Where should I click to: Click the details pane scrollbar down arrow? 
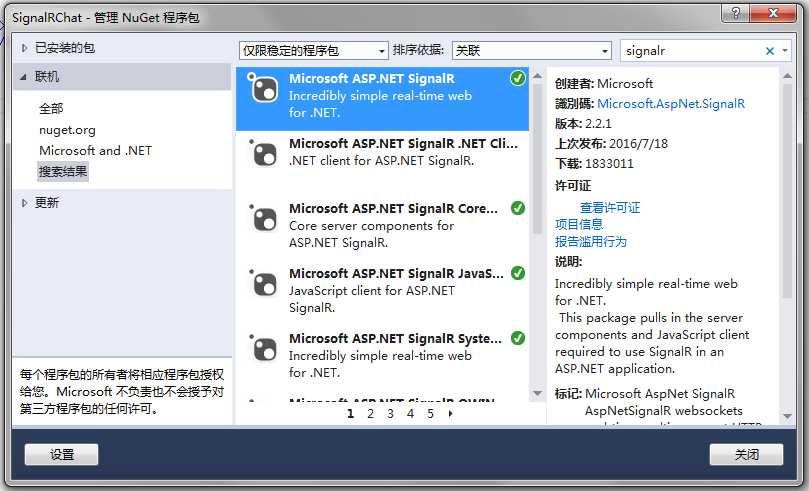(x=787, y=416)
